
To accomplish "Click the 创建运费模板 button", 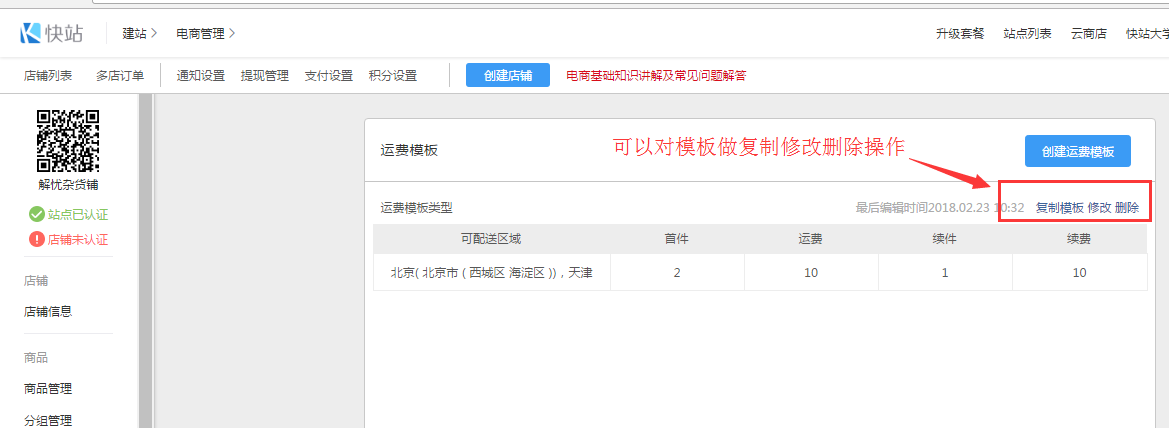I will tap(1077, 151).
